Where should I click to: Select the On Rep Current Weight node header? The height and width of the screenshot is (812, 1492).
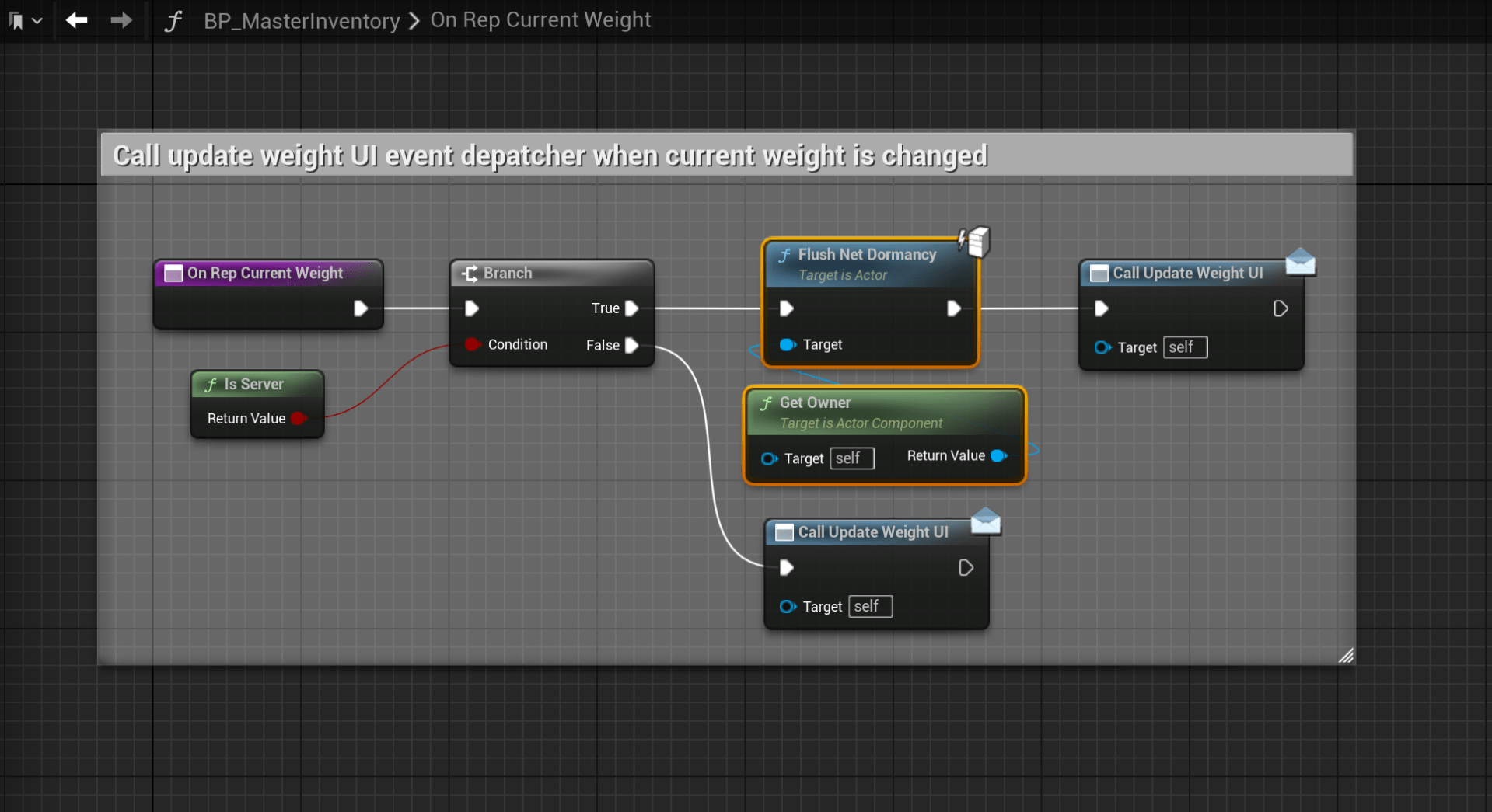pos(268,273)
